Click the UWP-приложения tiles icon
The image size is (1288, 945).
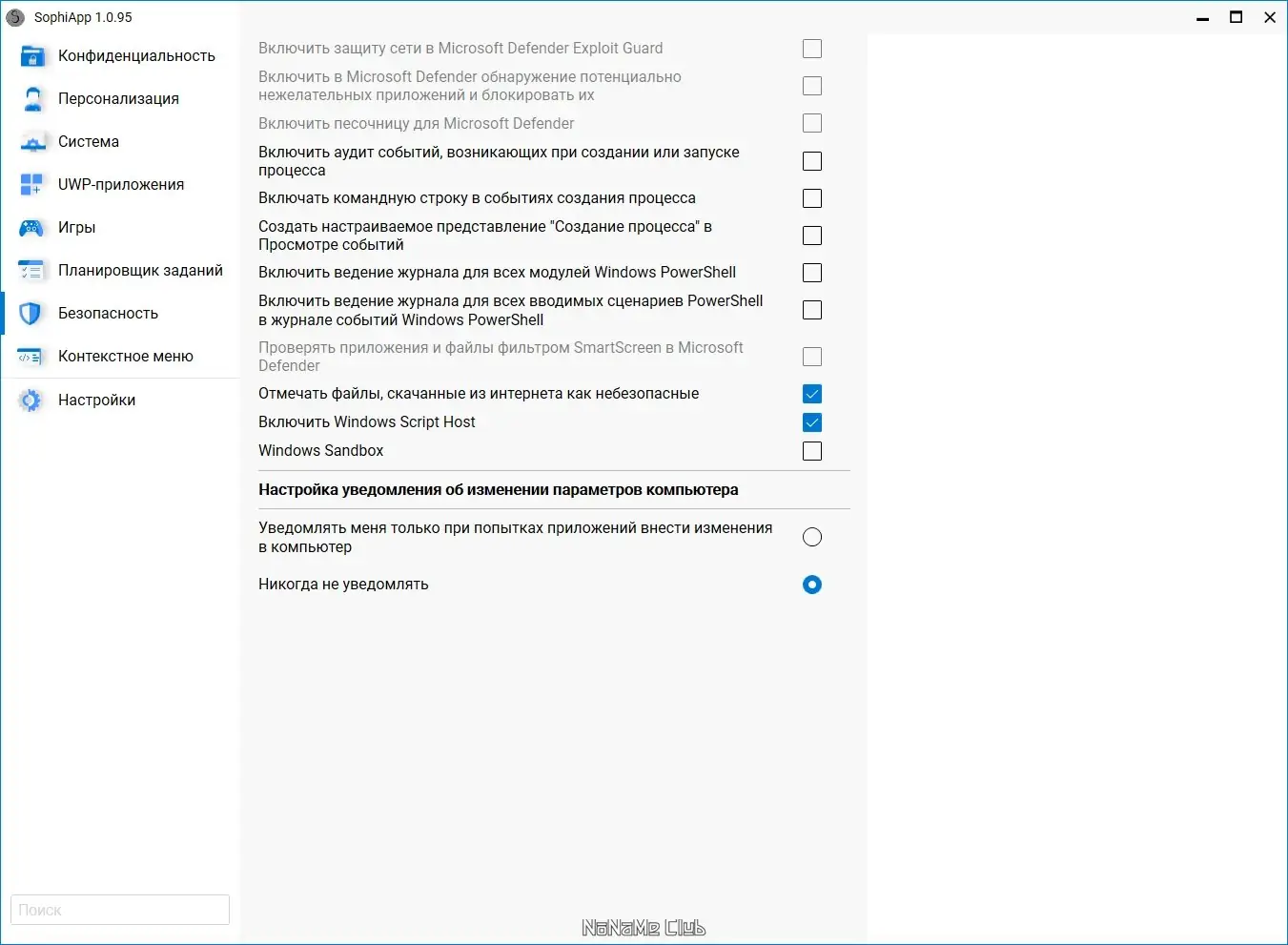(x=32, y=185)
